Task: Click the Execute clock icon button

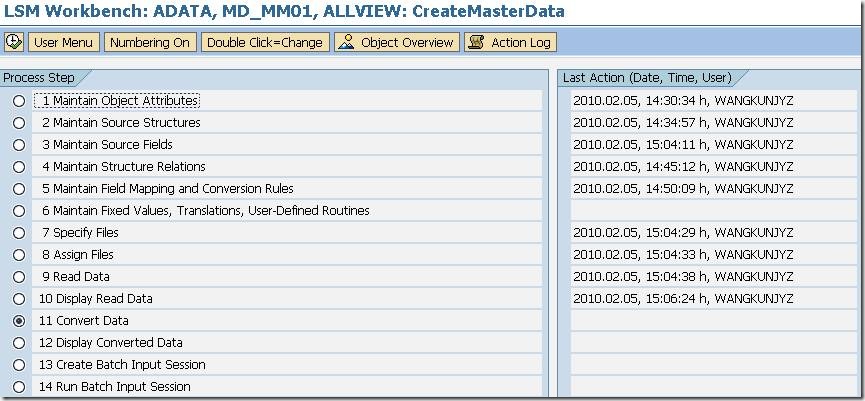Action: click(x=14, y=42)
